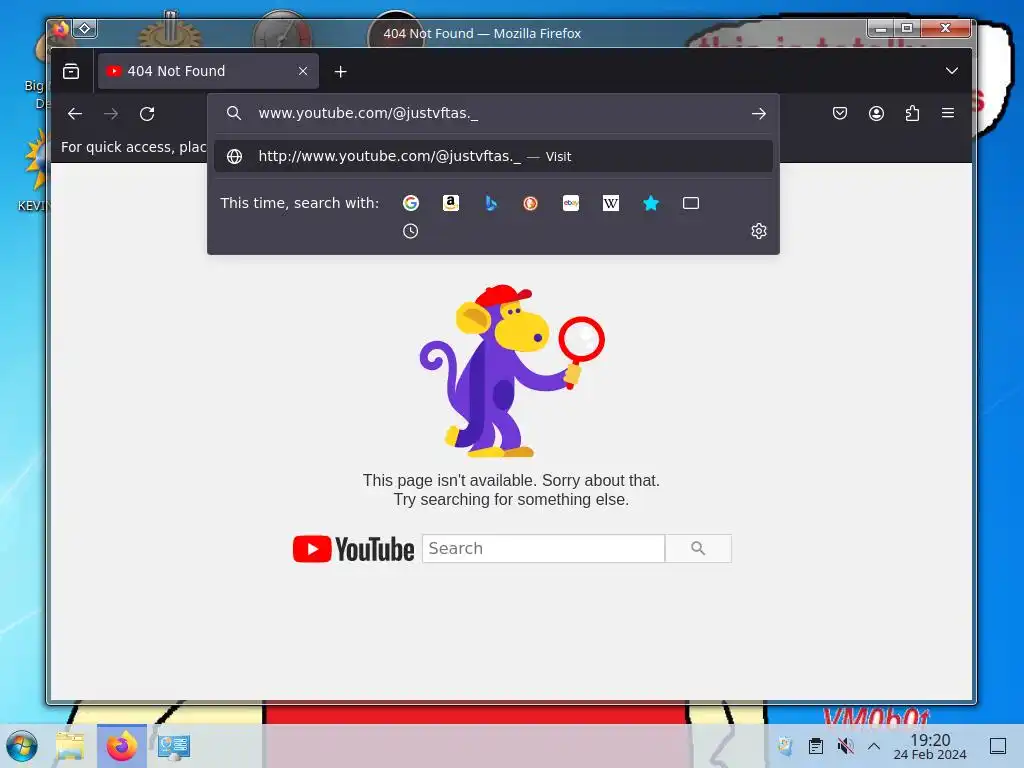Click the YouTube logo
Screen dimensions: 1024x768
(x=353, y=549)
